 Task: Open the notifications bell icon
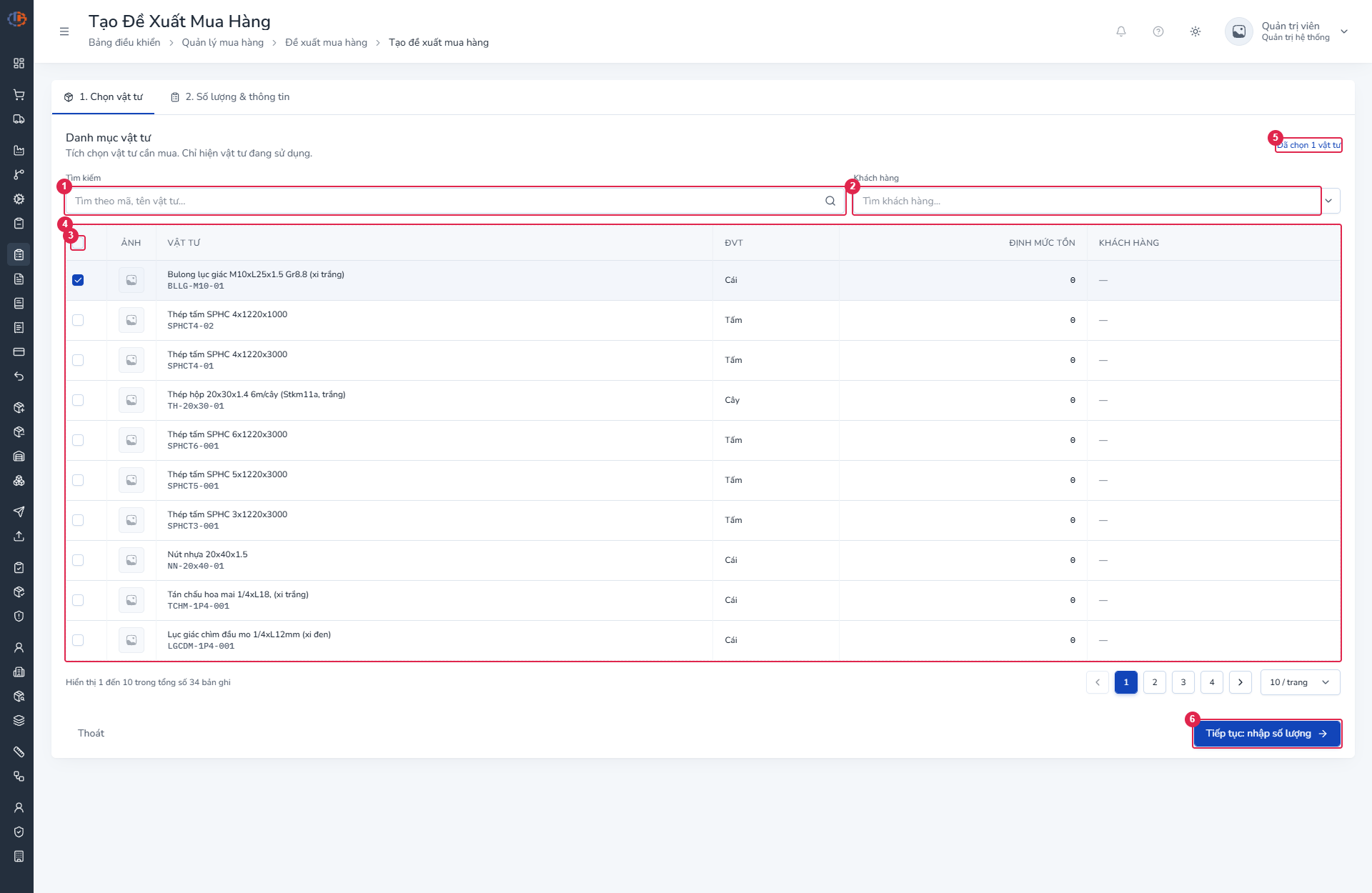pyautogui.click(x=1121, y=31)
